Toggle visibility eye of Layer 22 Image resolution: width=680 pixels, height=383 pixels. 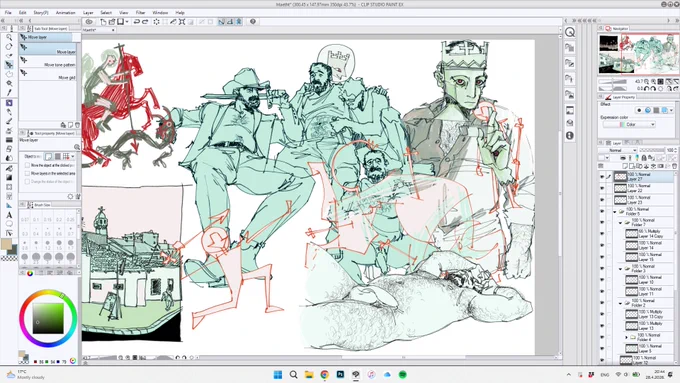tap(602, 188)
